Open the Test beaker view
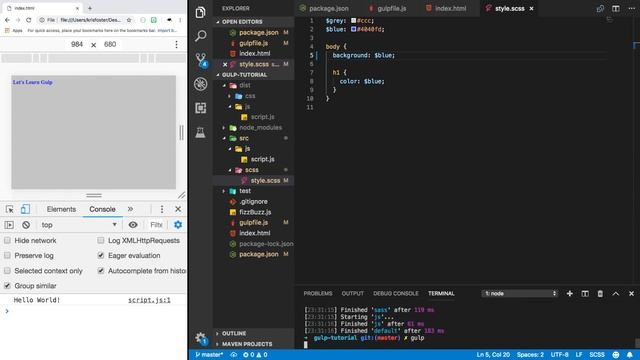The image size is (640, 360). tap(200, 132)
